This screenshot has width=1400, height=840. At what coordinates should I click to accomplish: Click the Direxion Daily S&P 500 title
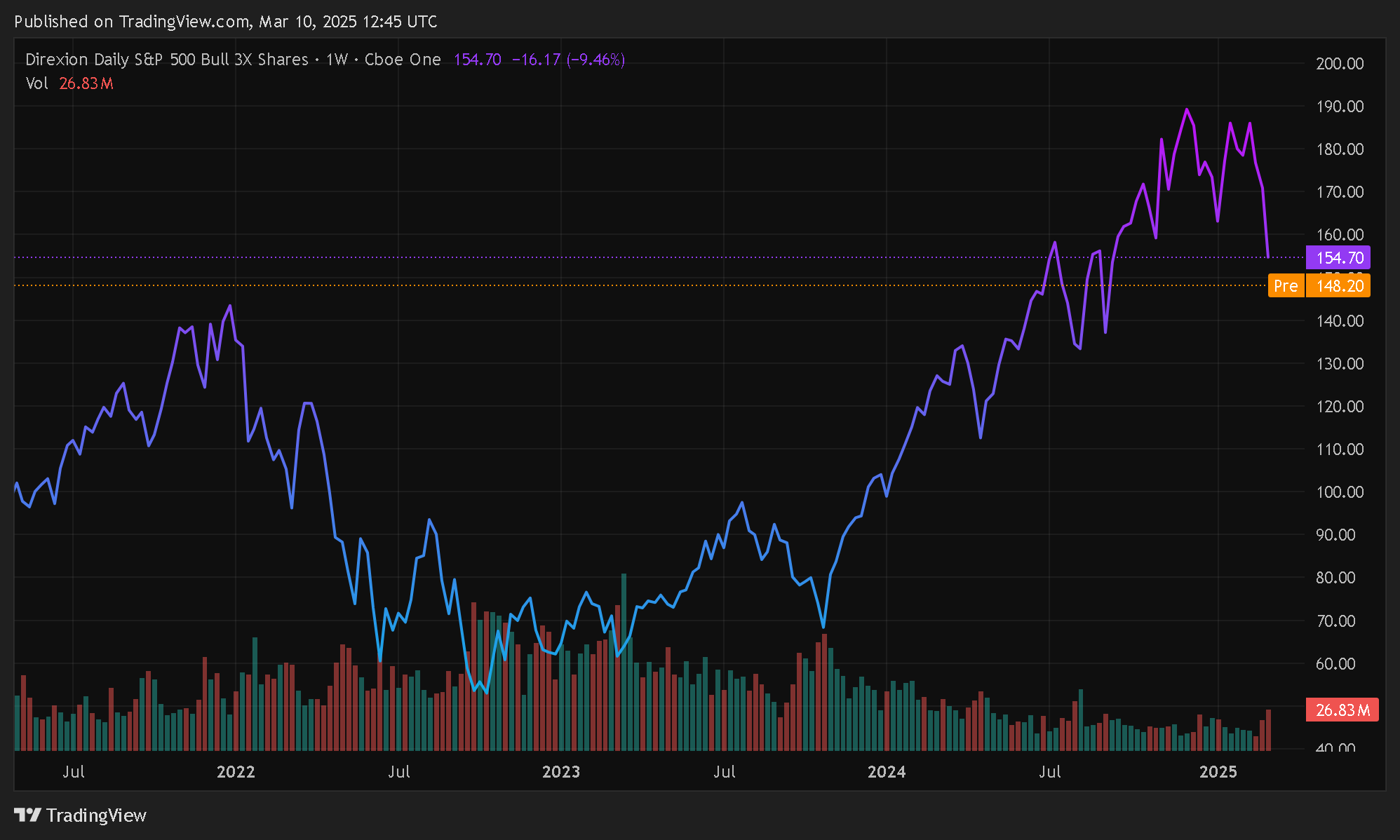tap(166, 60)
